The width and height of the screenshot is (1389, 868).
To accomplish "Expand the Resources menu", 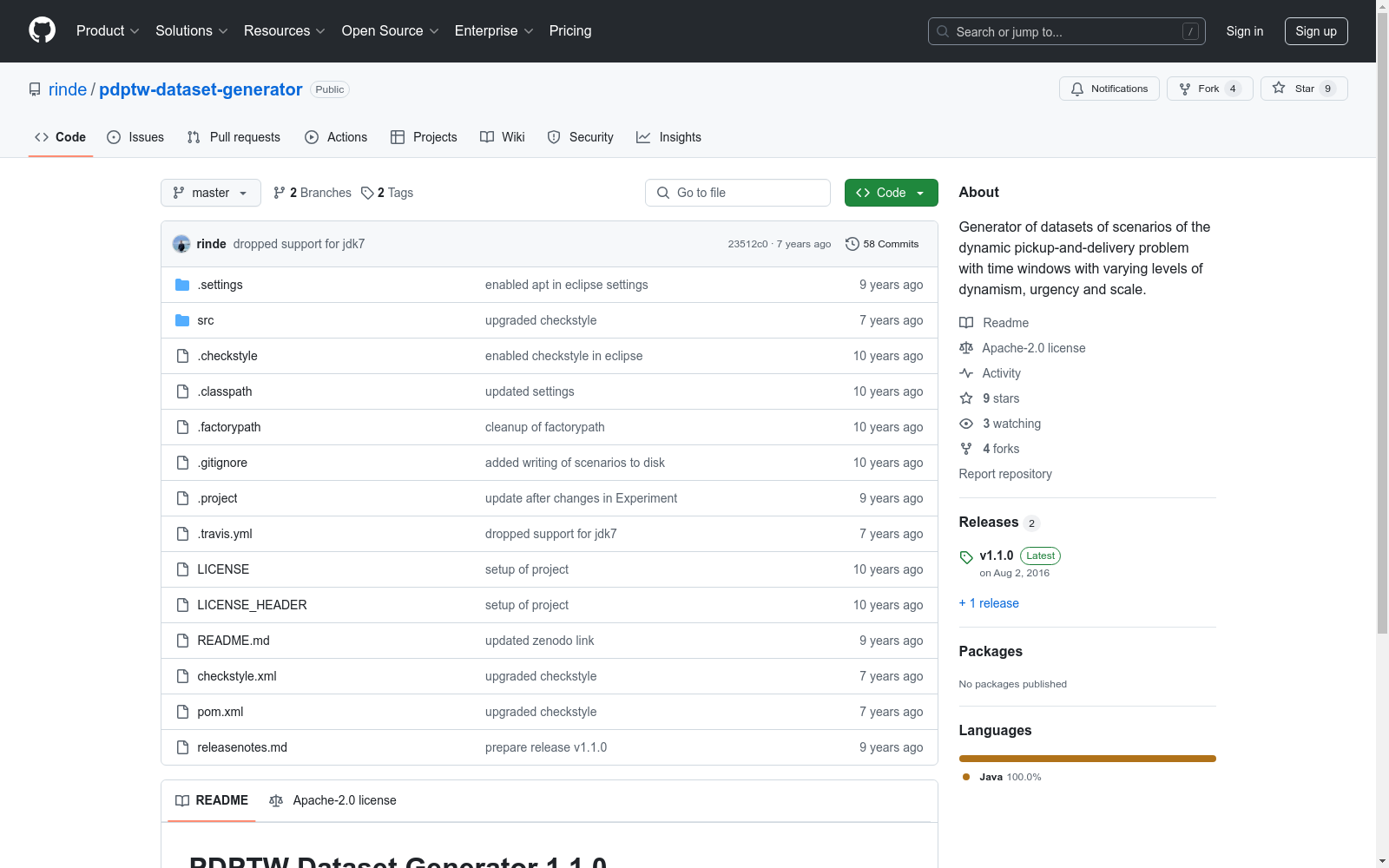I will 285,30.
